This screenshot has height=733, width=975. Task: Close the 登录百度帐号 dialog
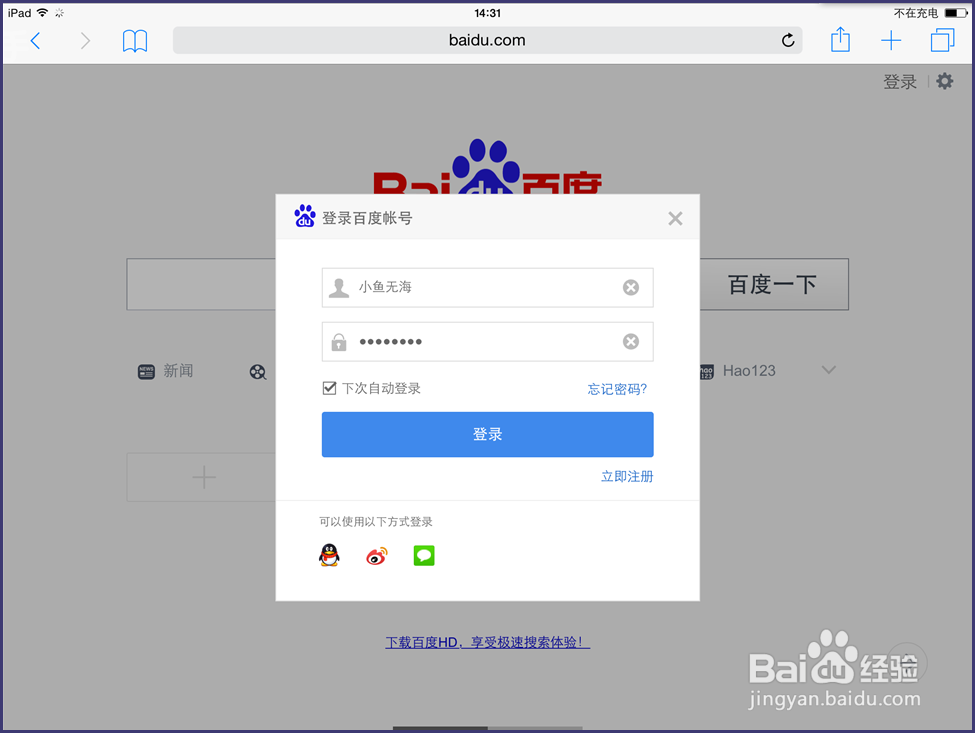click(675, 218)
